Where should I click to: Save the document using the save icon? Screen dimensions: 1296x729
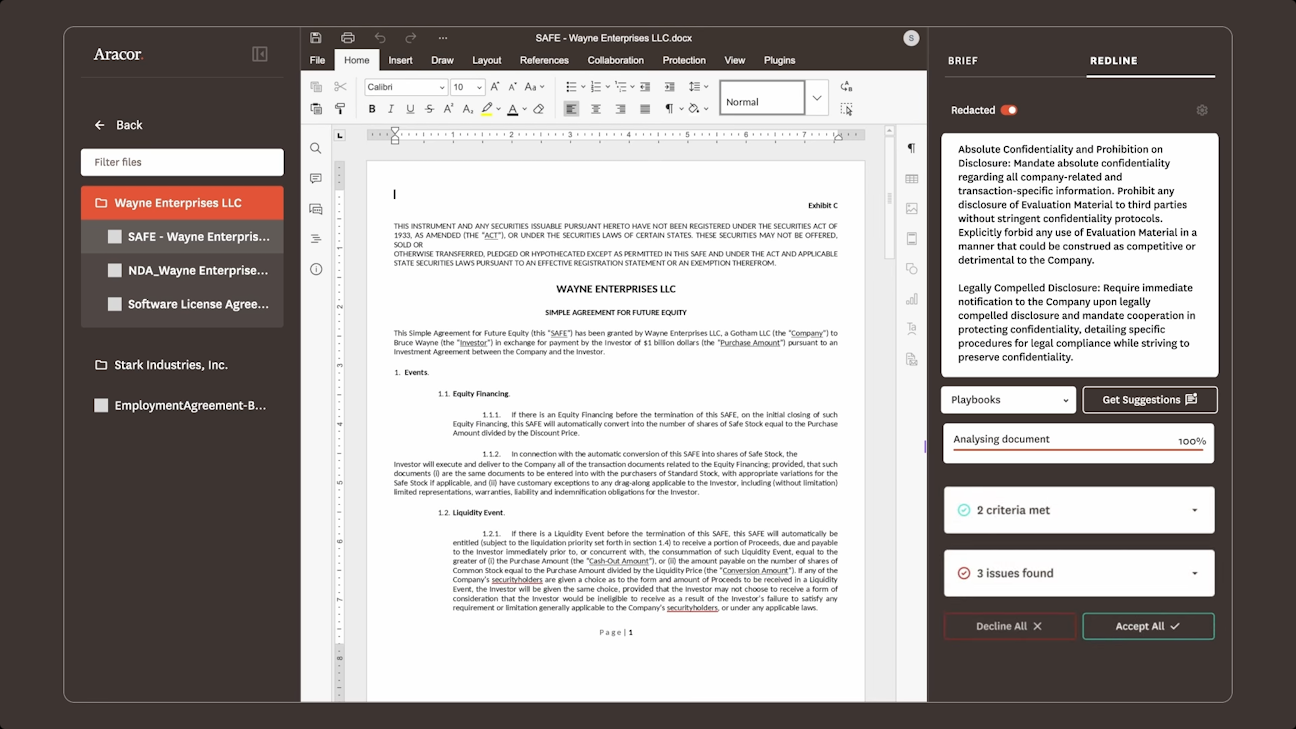pos(316,38)
